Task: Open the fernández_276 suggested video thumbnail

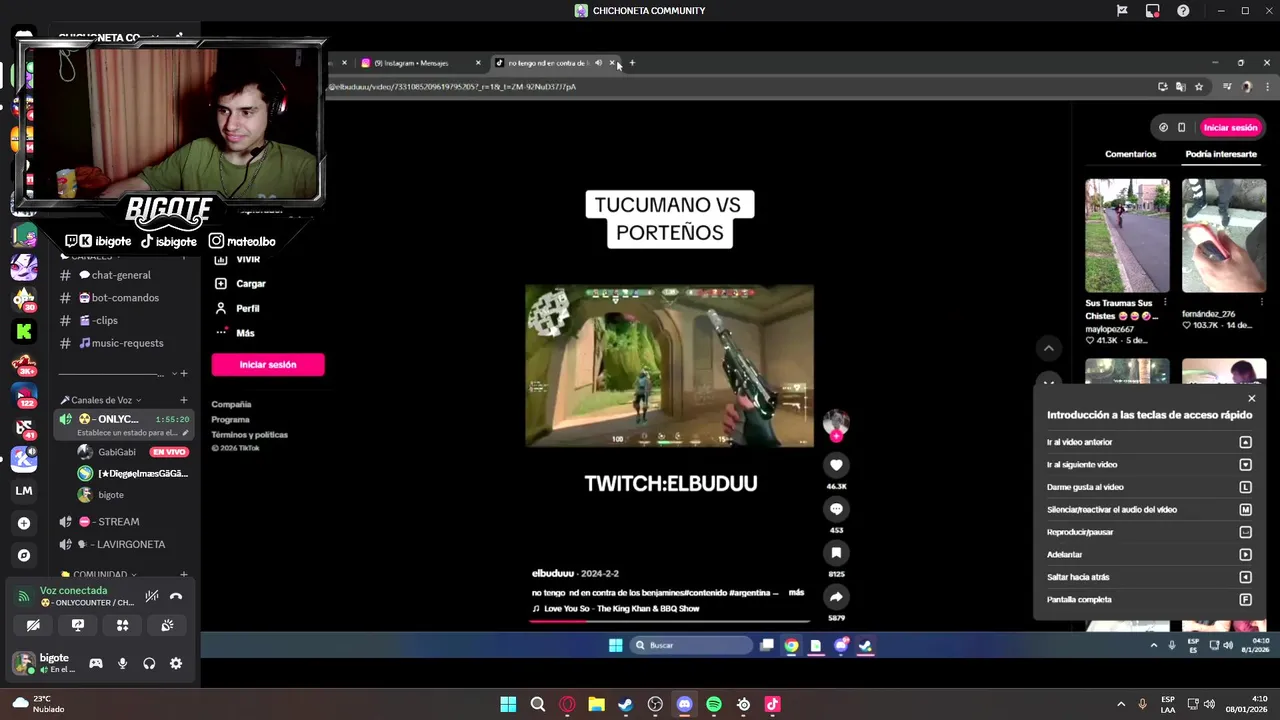Action: (1224, 236)
